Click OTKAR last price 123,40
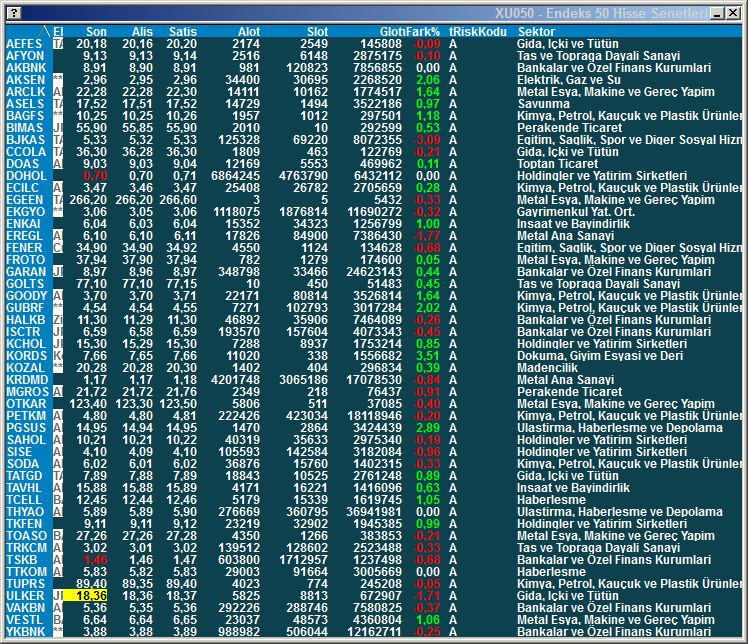748x644 pixels. click(x=88, y=404)
